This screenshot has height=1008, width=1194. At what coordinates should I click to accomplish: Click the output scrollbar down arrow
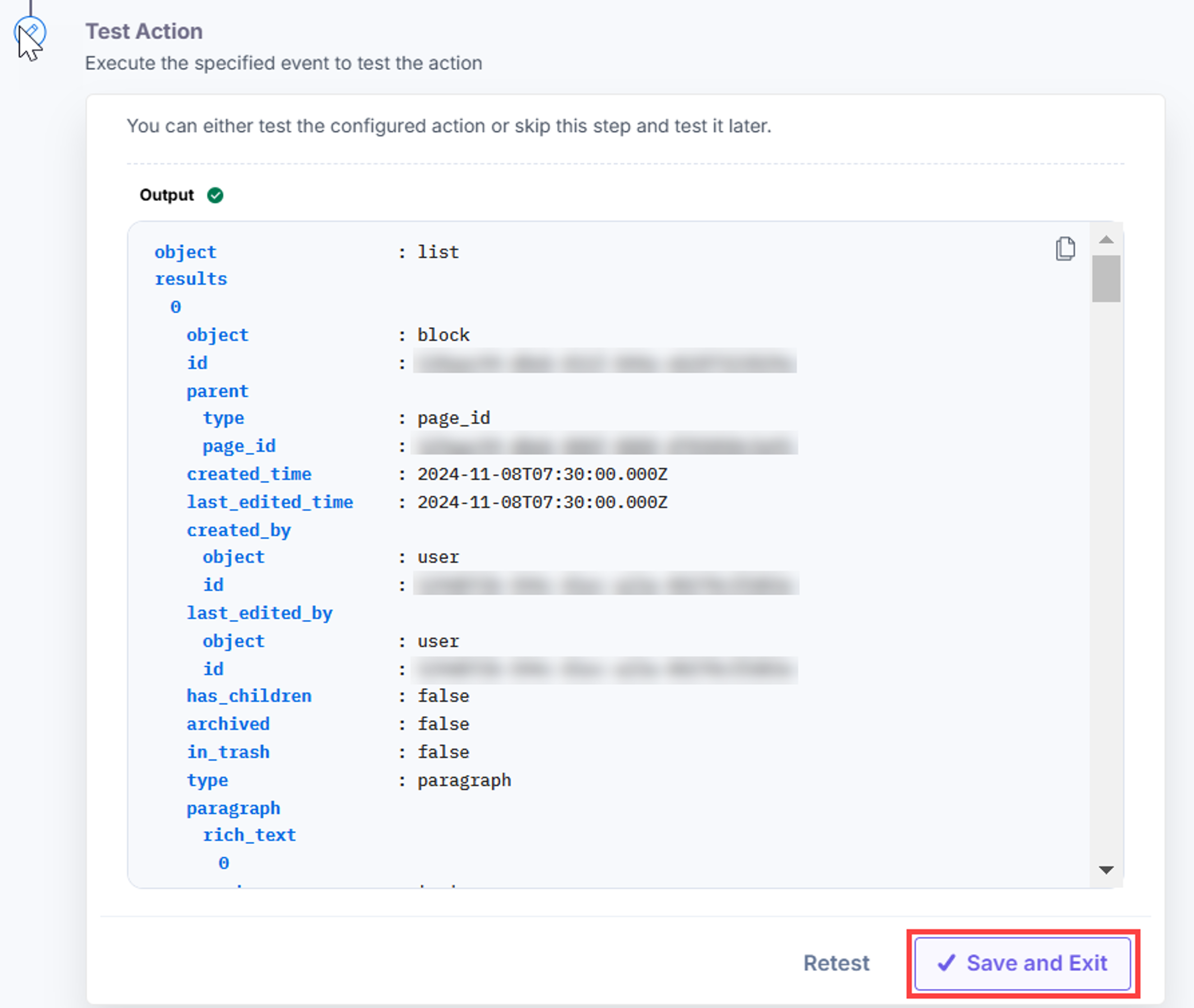(x=1106, y=870)
